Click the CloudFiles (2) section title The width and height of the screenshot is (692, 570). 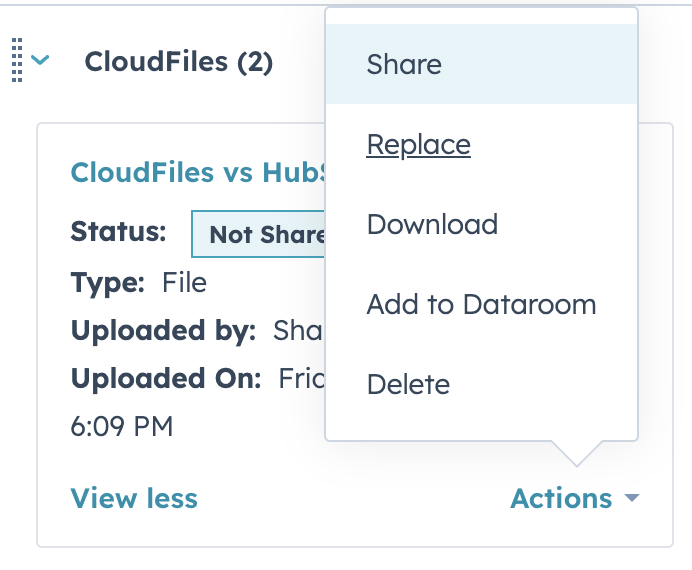(179, 61)
